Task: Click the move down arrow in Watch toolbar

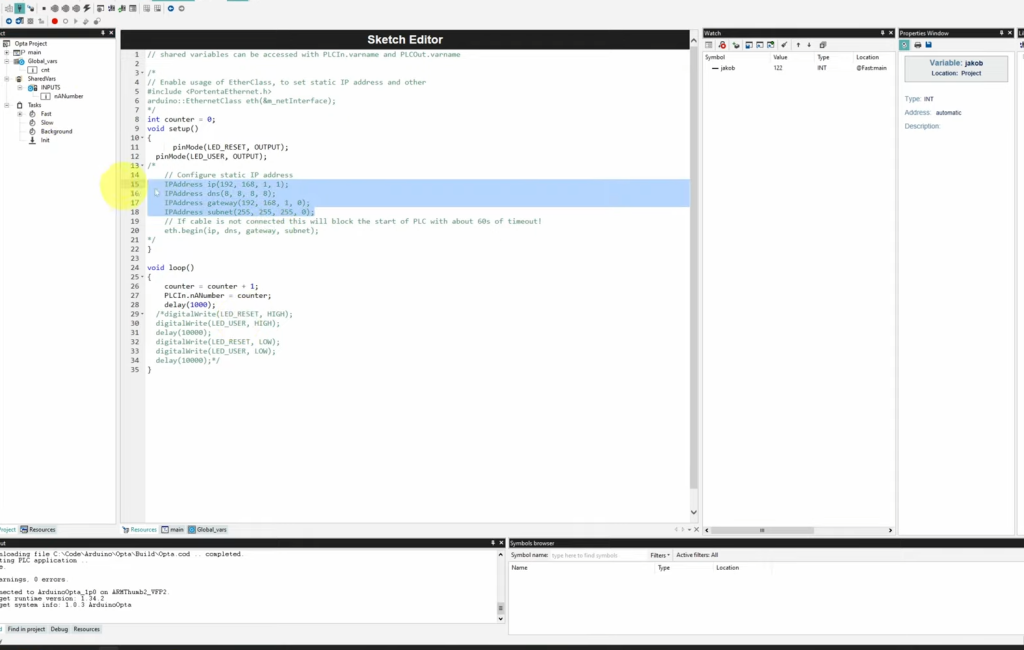Action: click(x=809, y=45)
